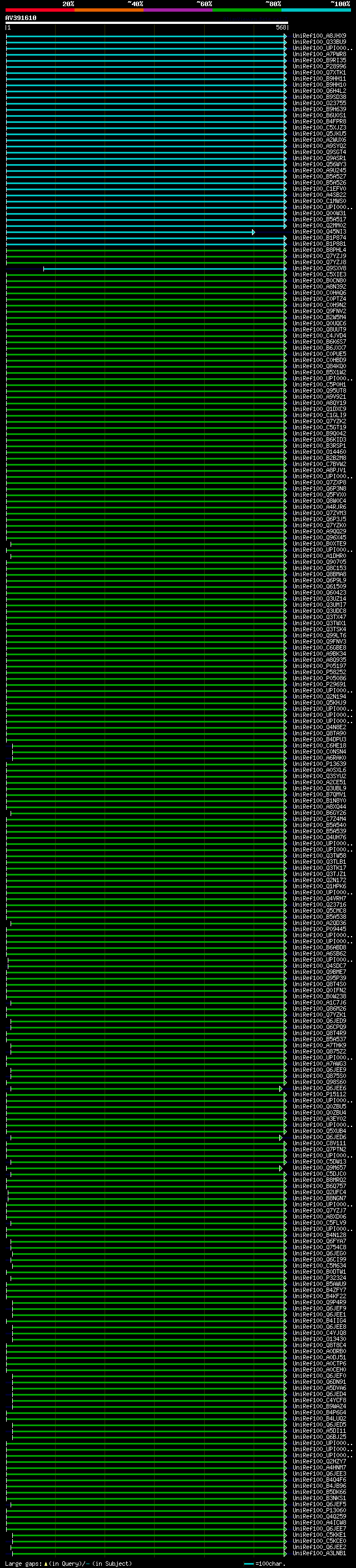The height and width of the screenshot is (1568, 356).
Task: Select the UniRef100_Q8TA90 label
Action: pyautogui.click(x=319, y=734)
